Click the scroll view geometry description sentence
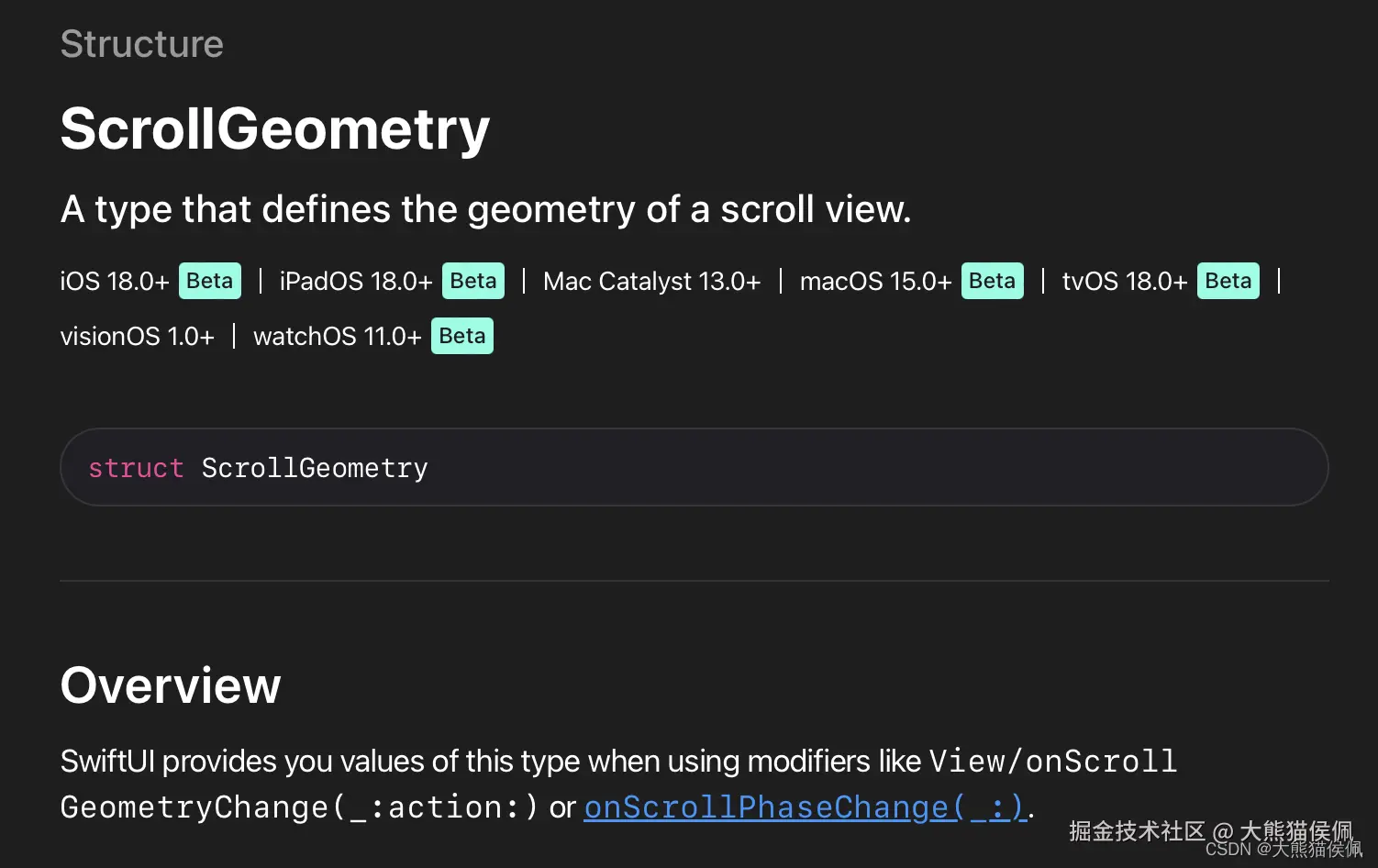 (x=485, y=209)
